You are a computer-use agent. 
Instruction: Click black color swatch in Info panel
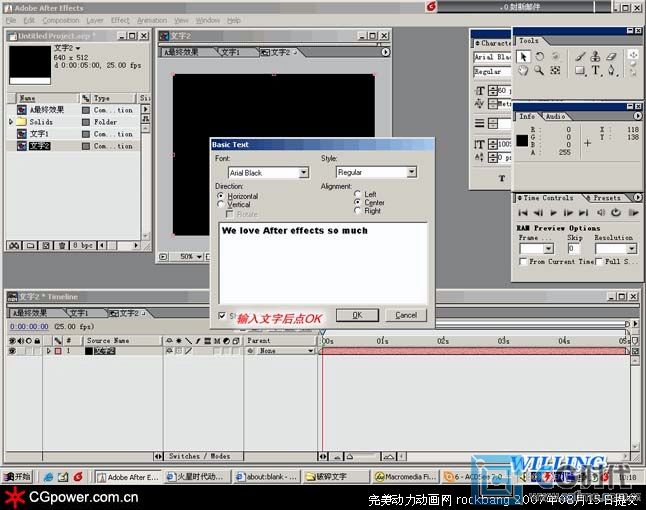coord(522,140)
